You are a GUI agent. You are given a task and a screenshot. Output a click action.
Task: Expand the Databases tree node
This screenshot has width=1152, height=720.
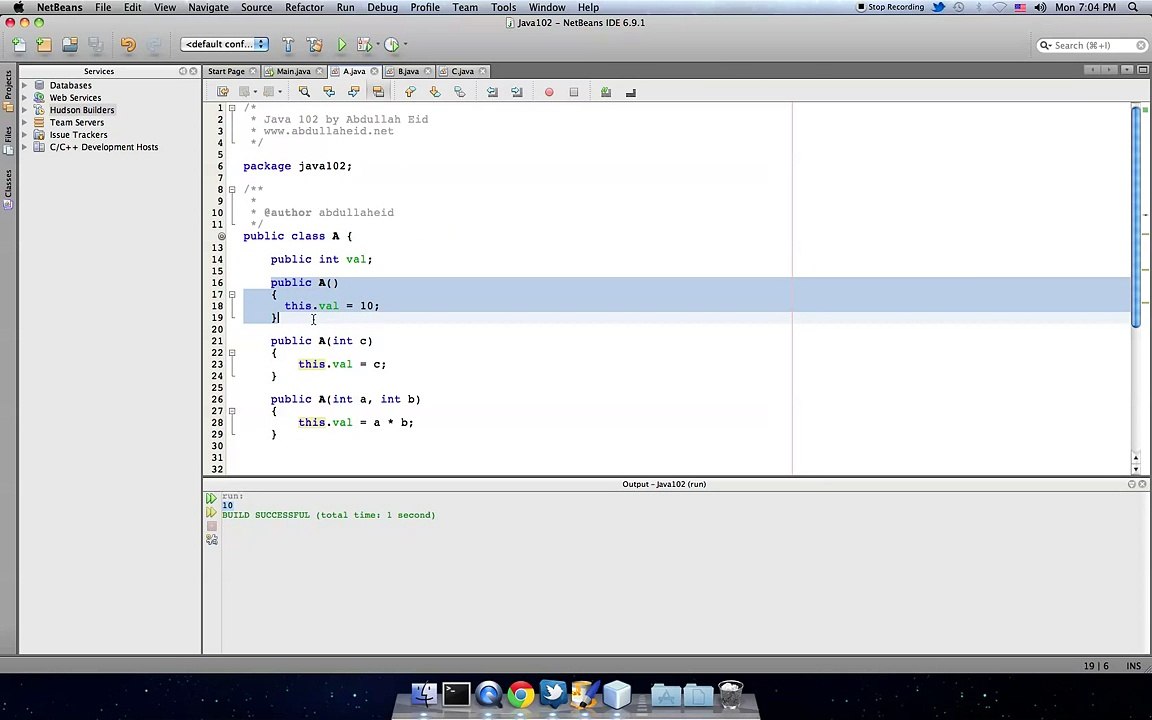coord(24,85)
